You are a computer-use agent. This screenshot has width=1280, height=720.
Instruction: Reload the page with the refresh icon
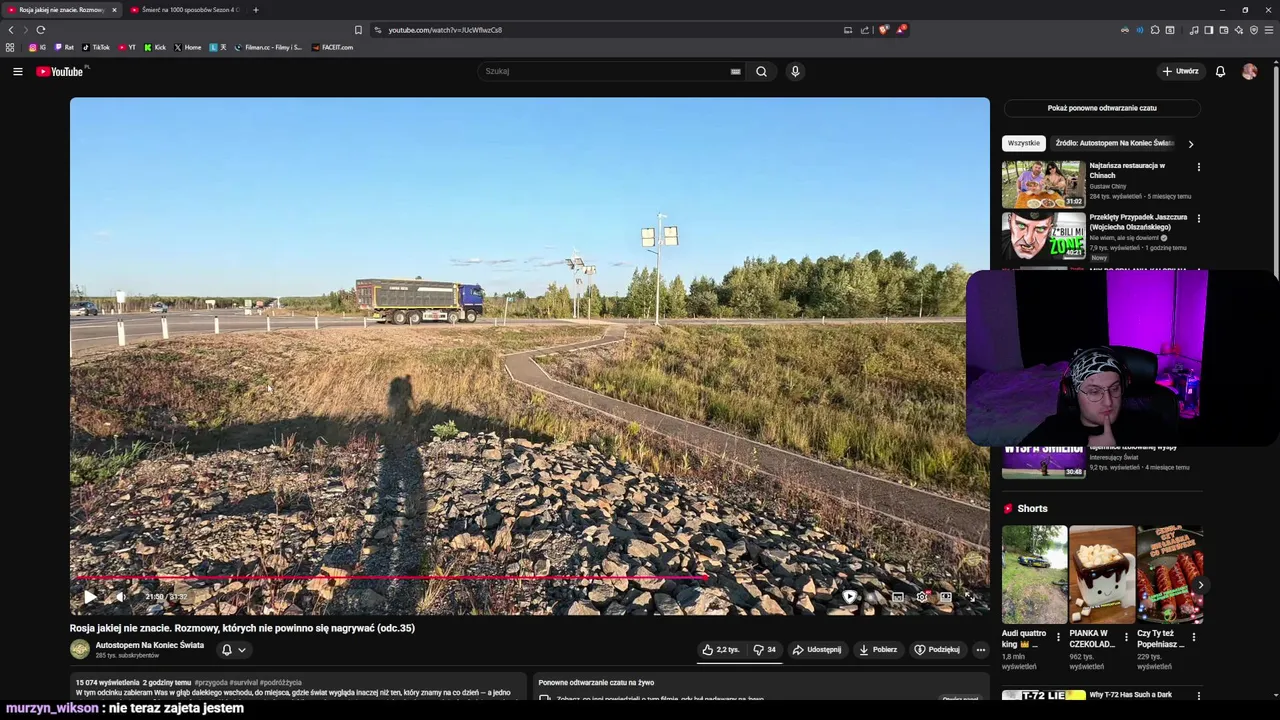pos(41,30)
